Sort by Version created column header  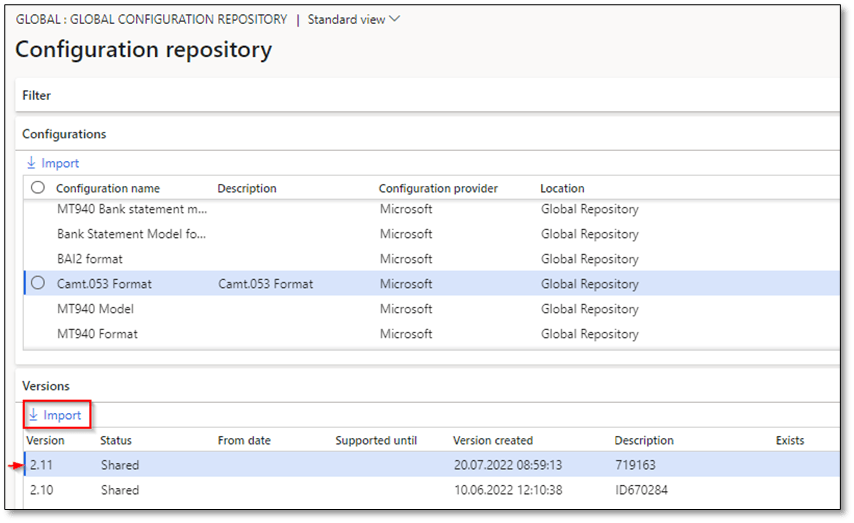pyautogui.click(x=493, y=440)
